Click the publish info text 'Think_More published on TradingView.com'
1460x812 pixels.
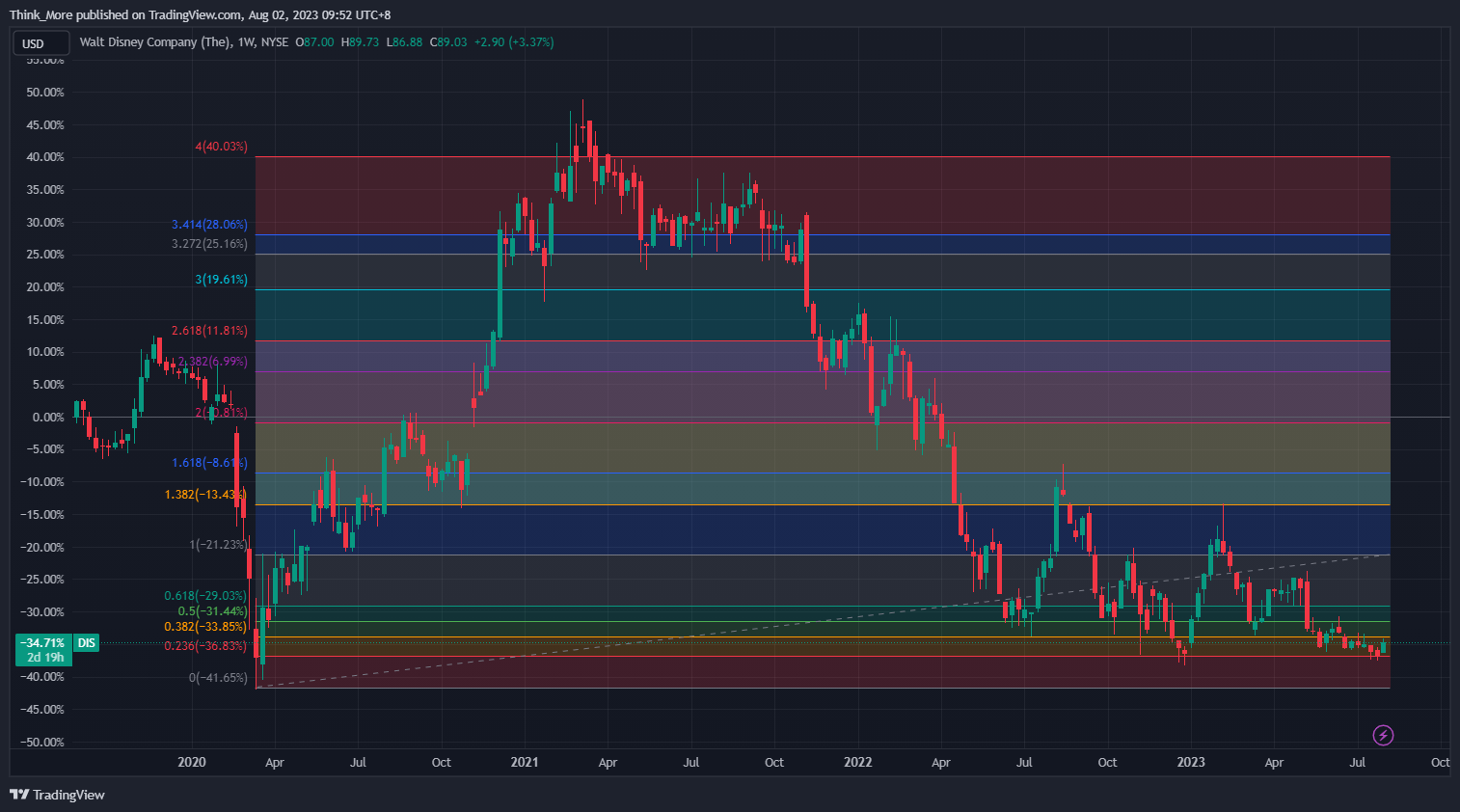point(126,15)
